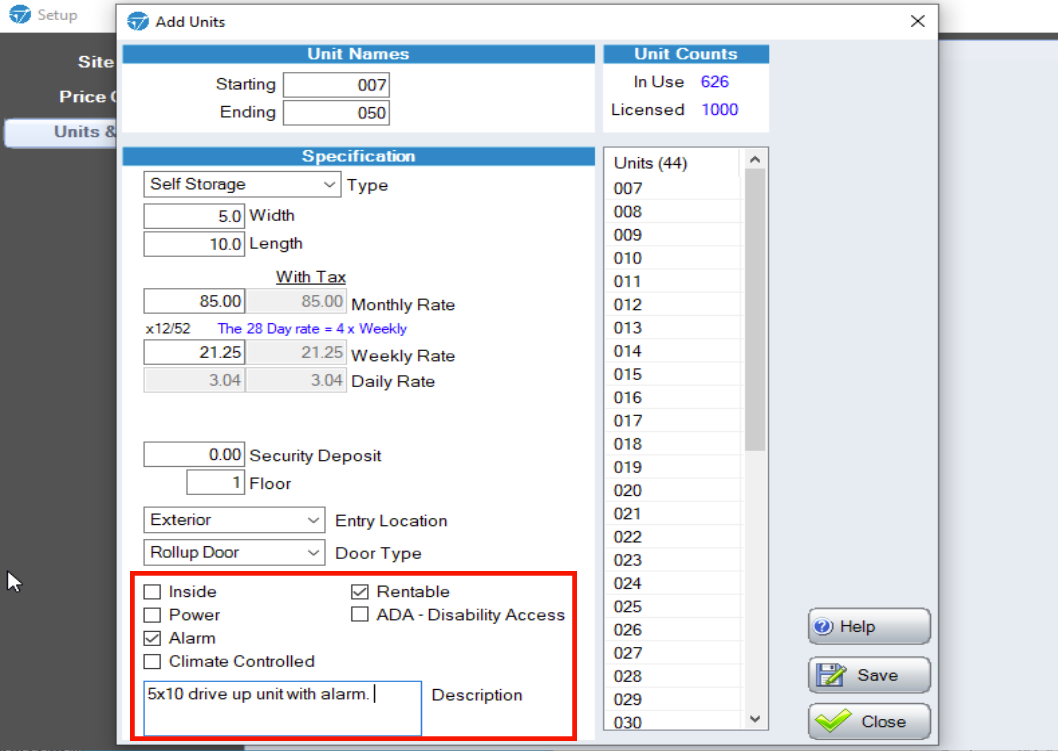Click the Length input field
This screenshot has width=1058, height=751.
pos(194,244)
